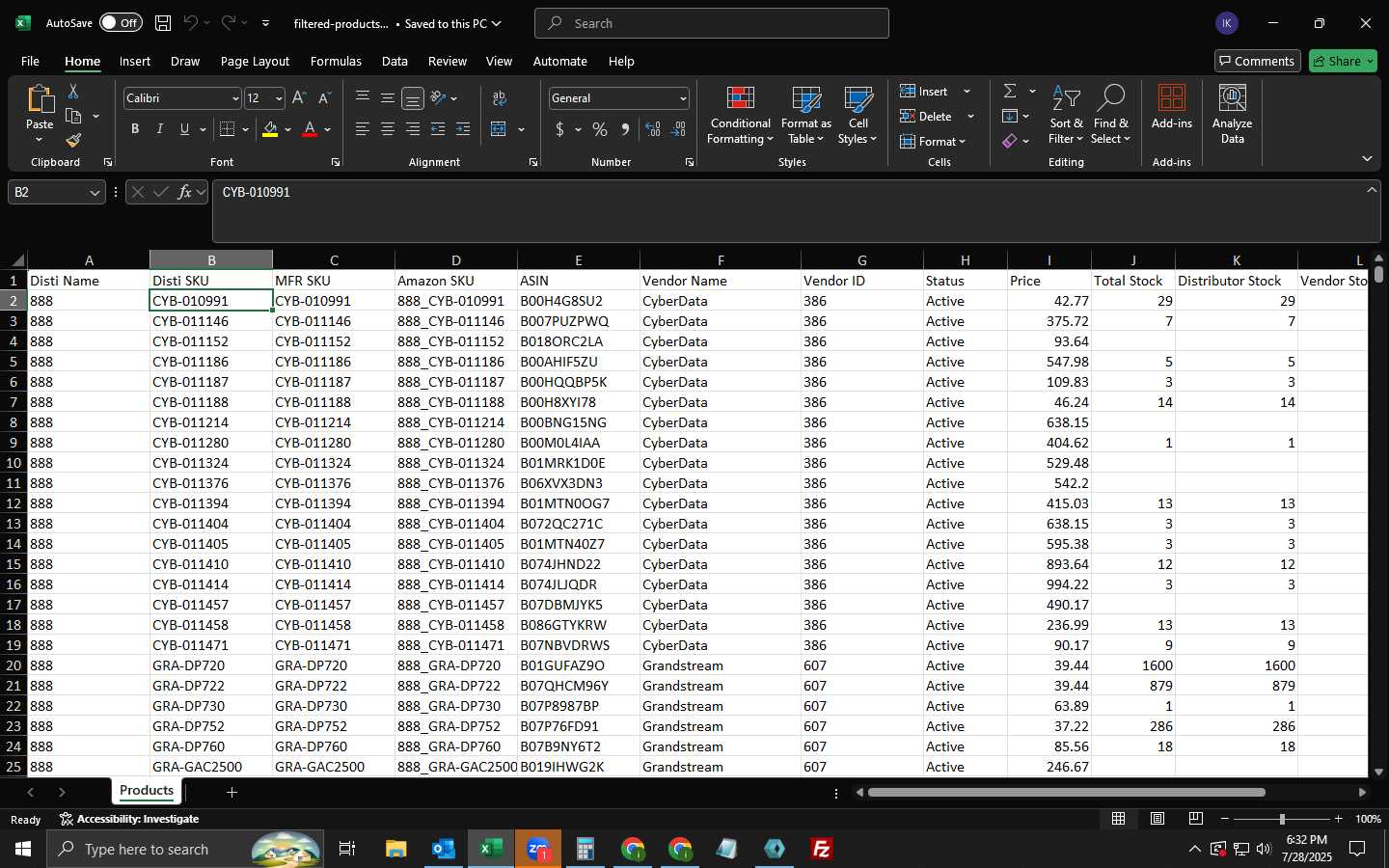Select the Normal view button
Image resolution: width=1389 pixels, height=868 pixels.
click(x=1119, y=819)
